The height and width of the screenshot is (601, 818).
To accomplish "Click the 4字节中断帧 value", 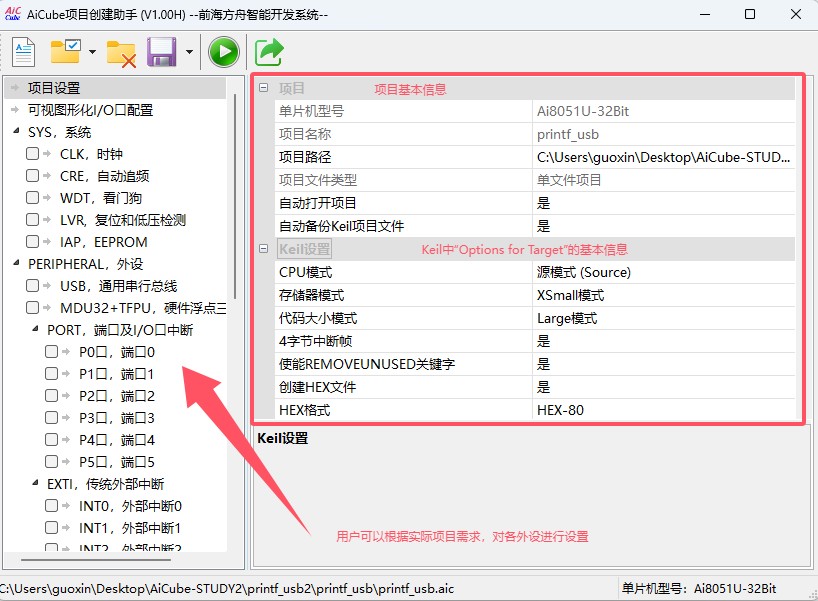I will [664, 341].
